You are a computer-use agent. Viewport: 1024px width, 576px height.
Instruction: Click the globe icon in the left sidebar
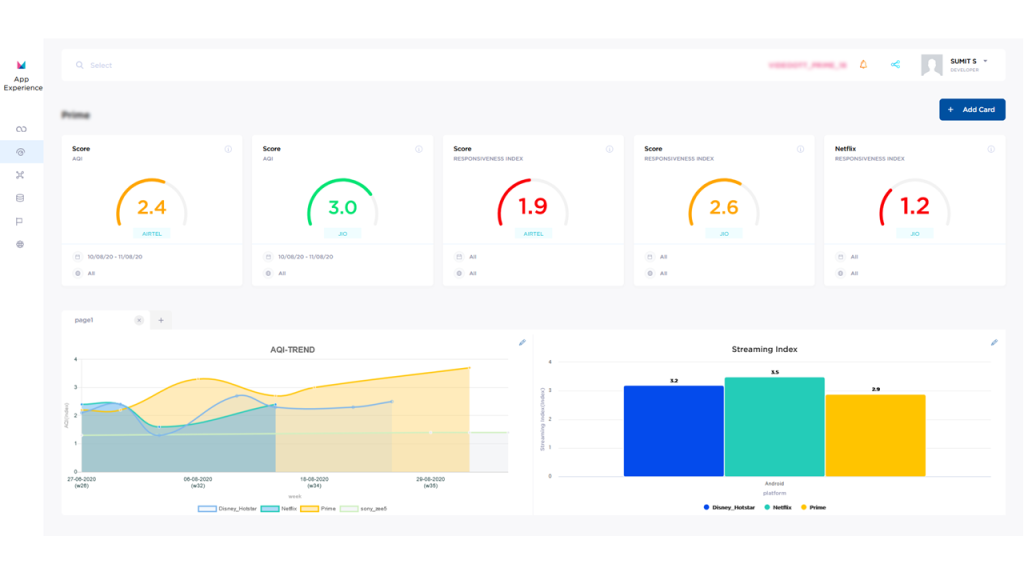point(21,244)
